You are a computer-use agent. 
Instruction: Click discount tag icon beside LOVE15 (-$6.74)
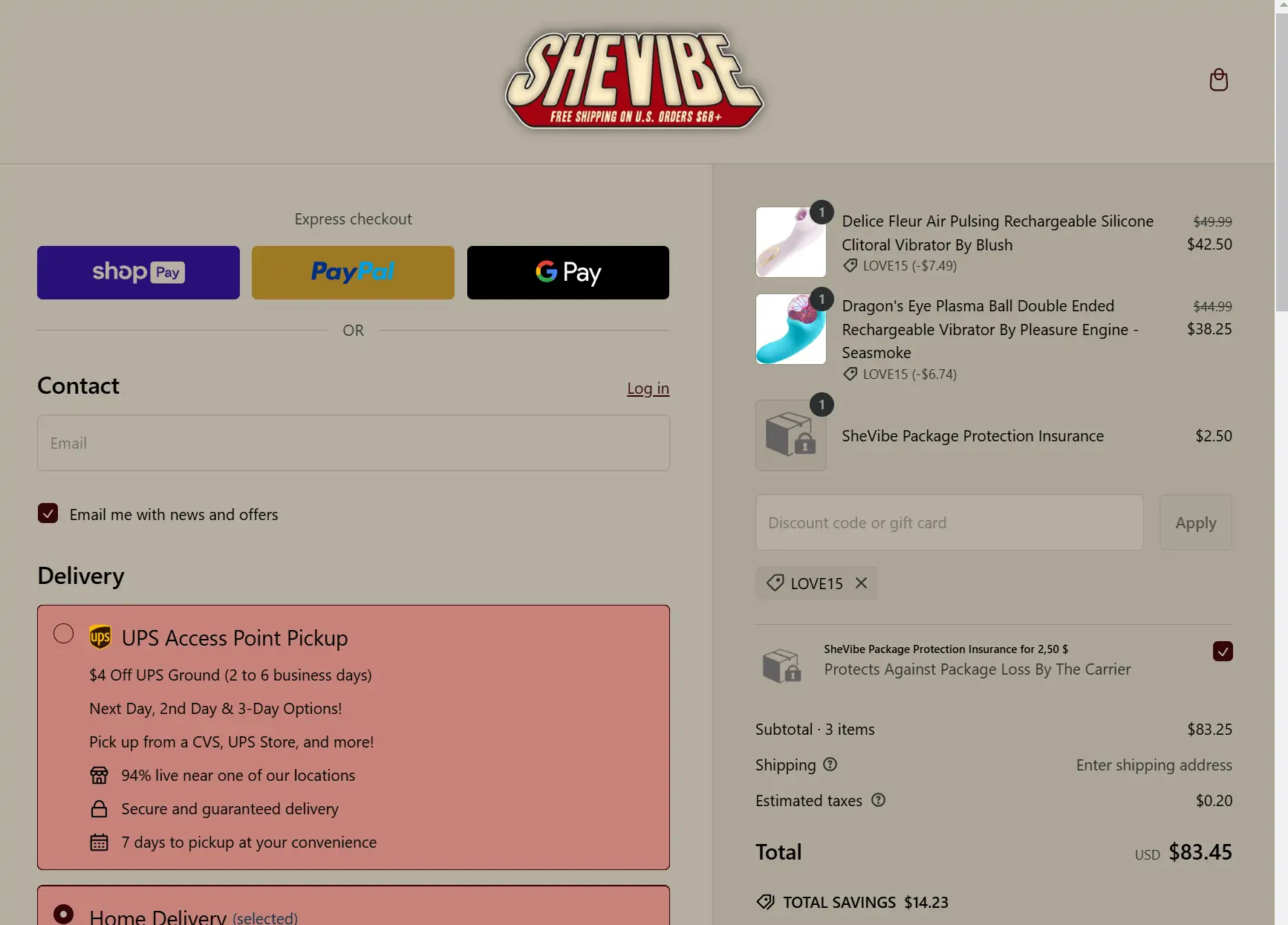click(850, 374)
